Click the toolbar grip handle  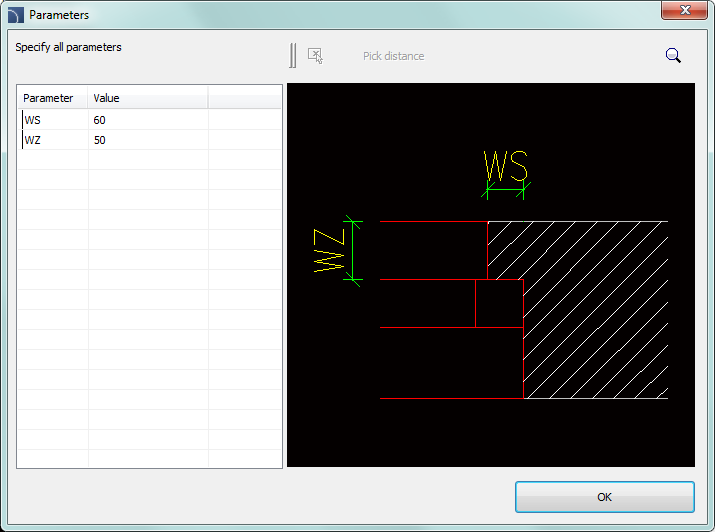click(x=293, y=56)
